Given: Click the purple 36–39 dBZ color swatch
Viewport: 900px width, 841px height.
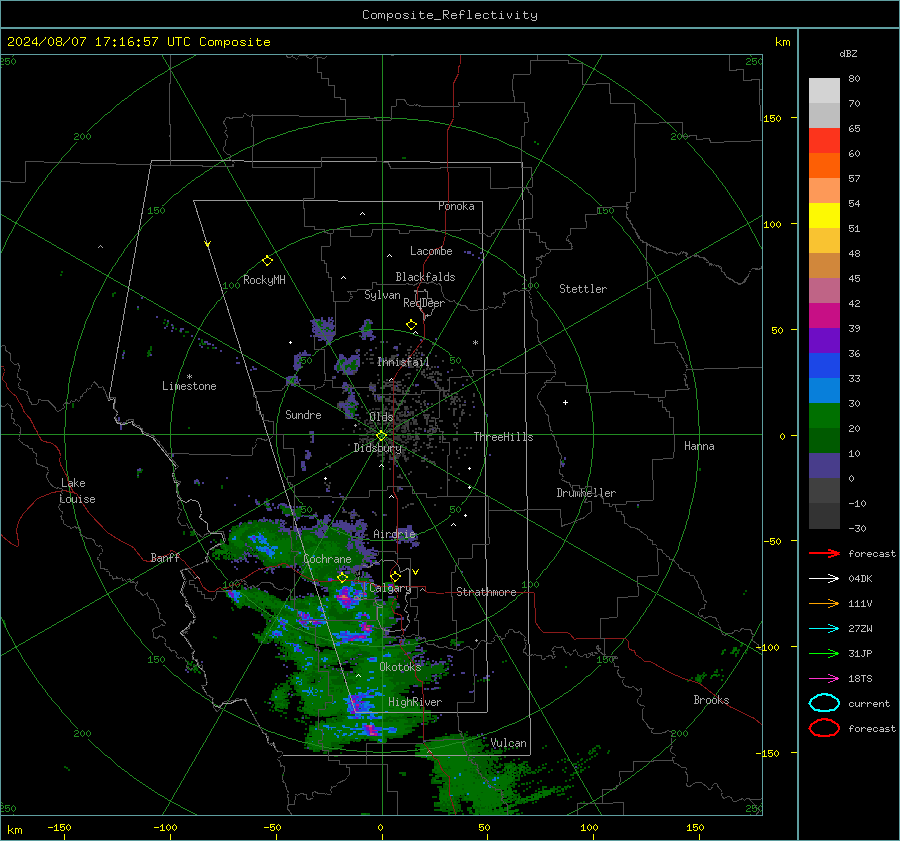Looking at the screenshot, I should click(824, 340).
